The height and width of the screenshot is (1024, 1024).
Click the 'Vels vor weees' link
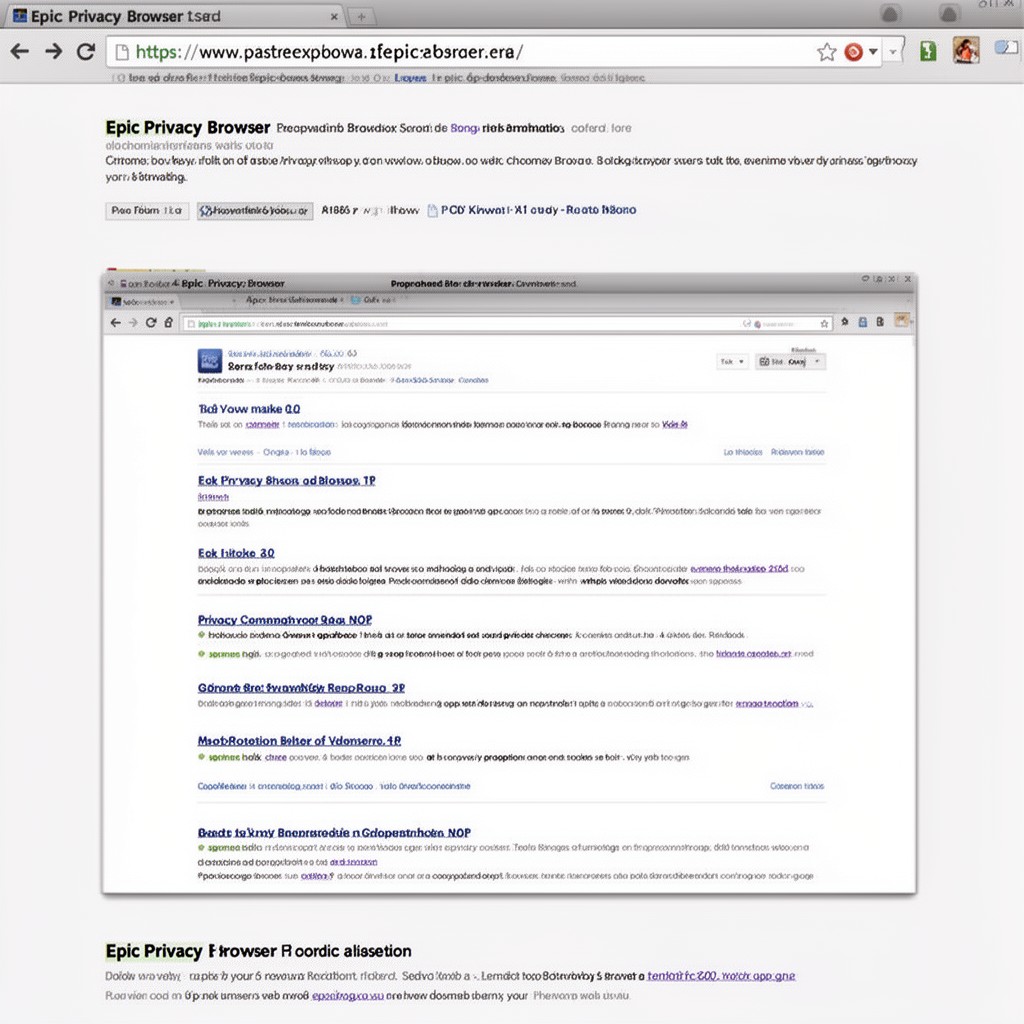[x=225, y=452]
